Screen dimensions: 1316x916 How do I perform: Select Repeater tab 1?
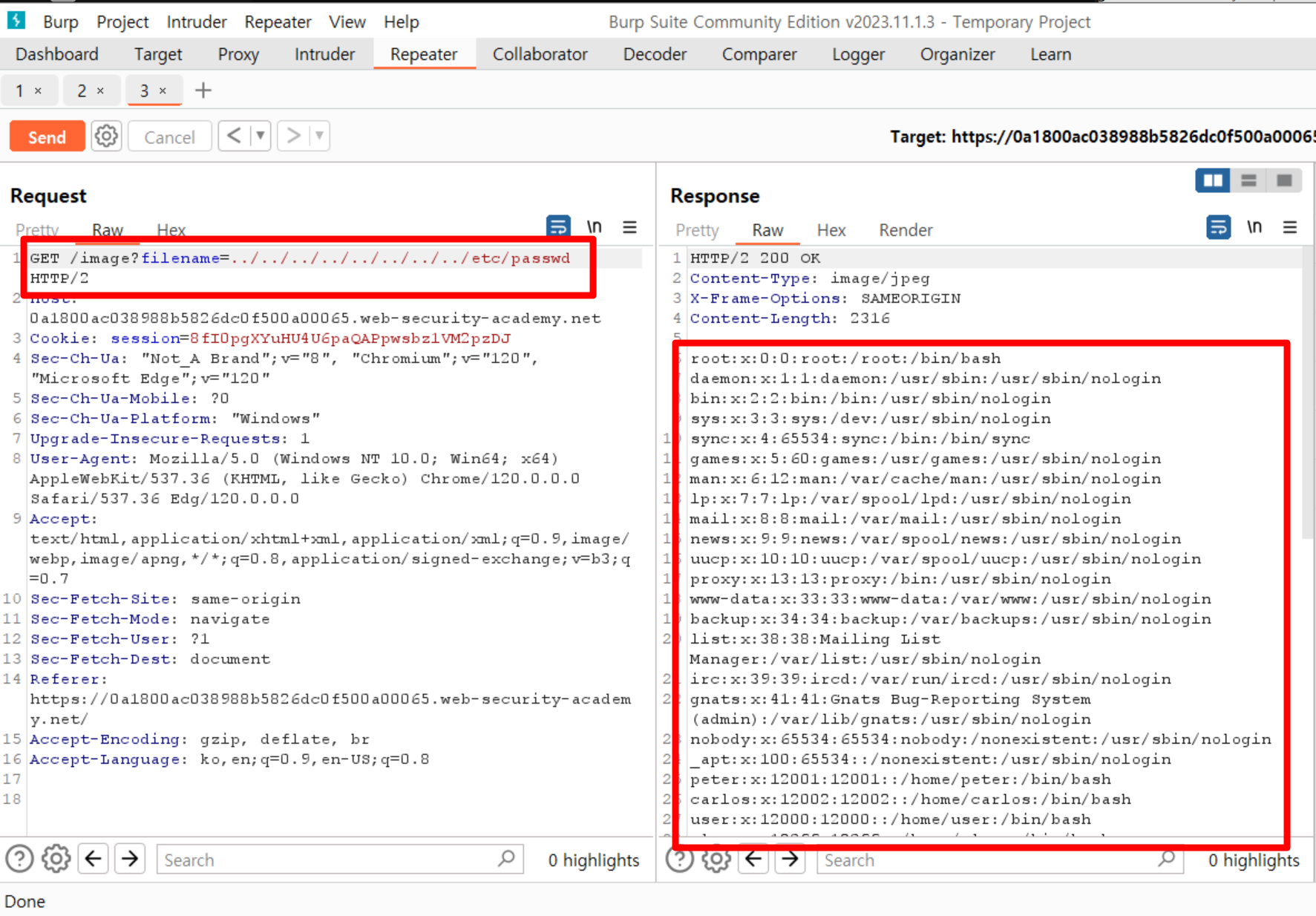[19, 91]
